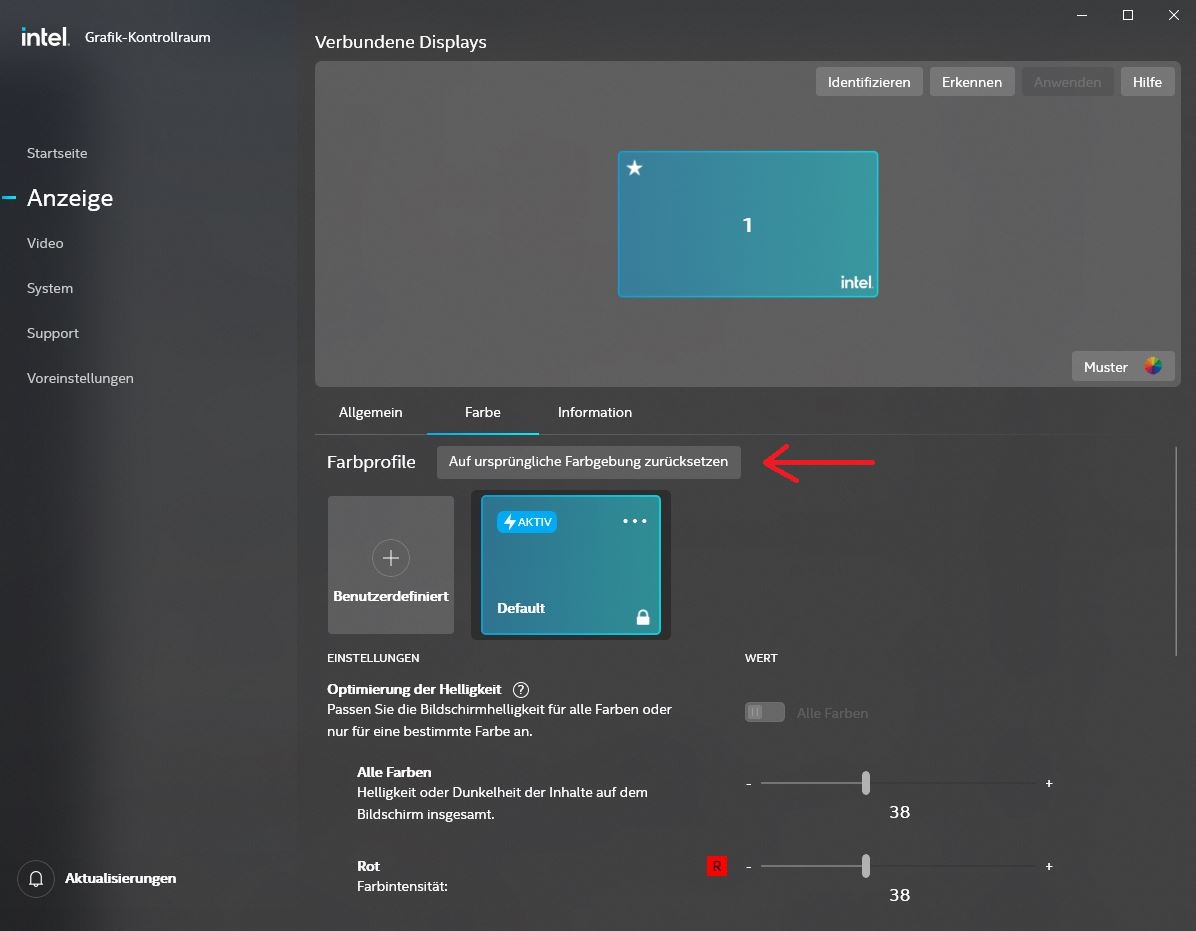Select Anzeige in the sidebar
Screen dimensions: 1196x931
(x=70, y=198)
